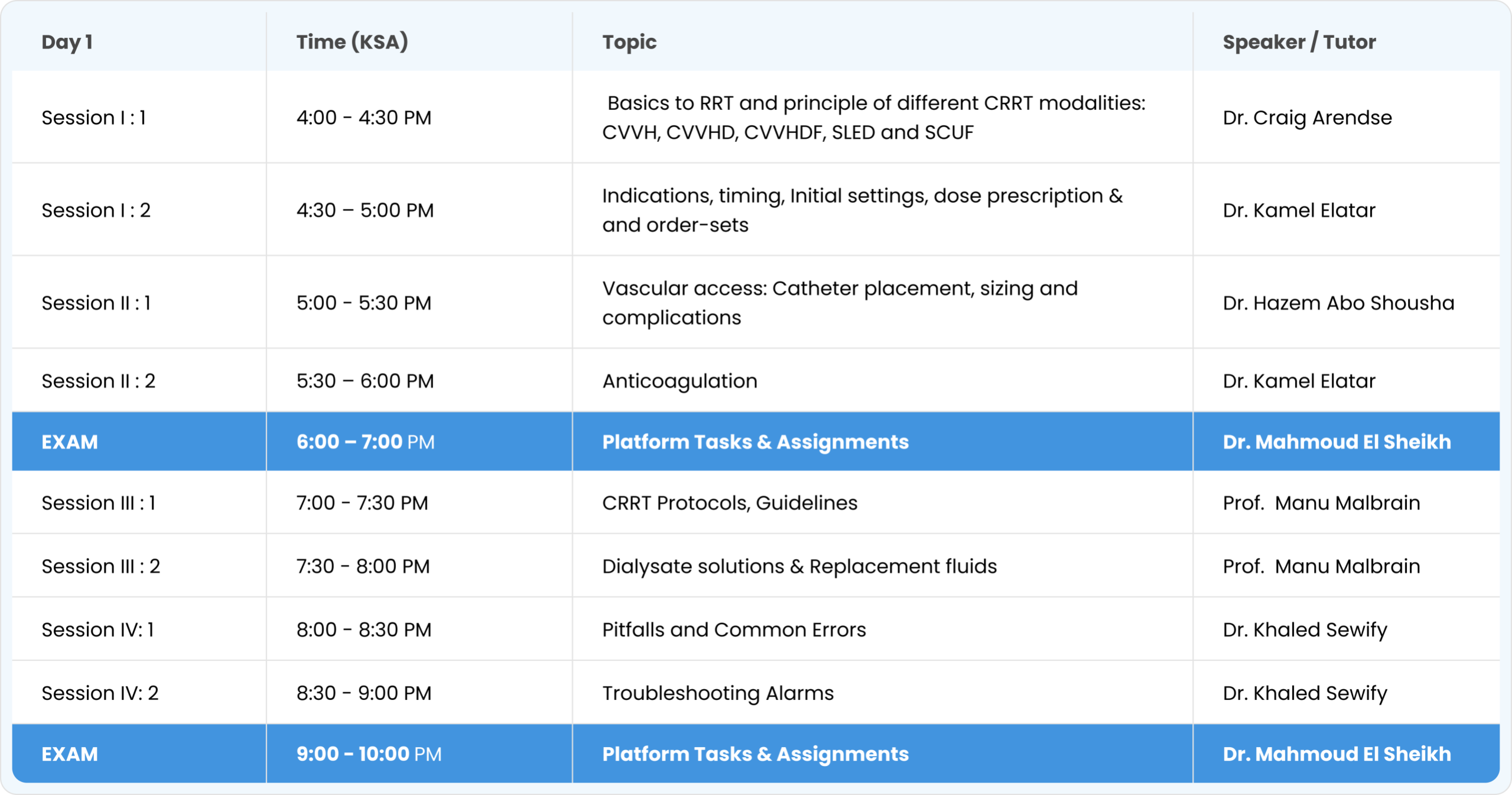Click the Pitfalls and Common Errors topic
Image resolution: width=1512 pixels, height=795 pixels.
[734, 629]
